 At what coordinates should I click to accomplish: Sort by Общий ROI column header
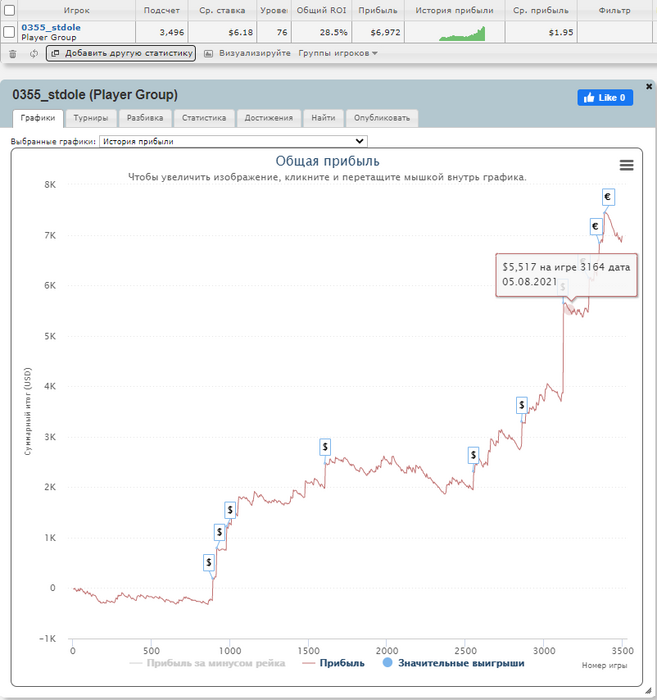[x=321, y=10]
